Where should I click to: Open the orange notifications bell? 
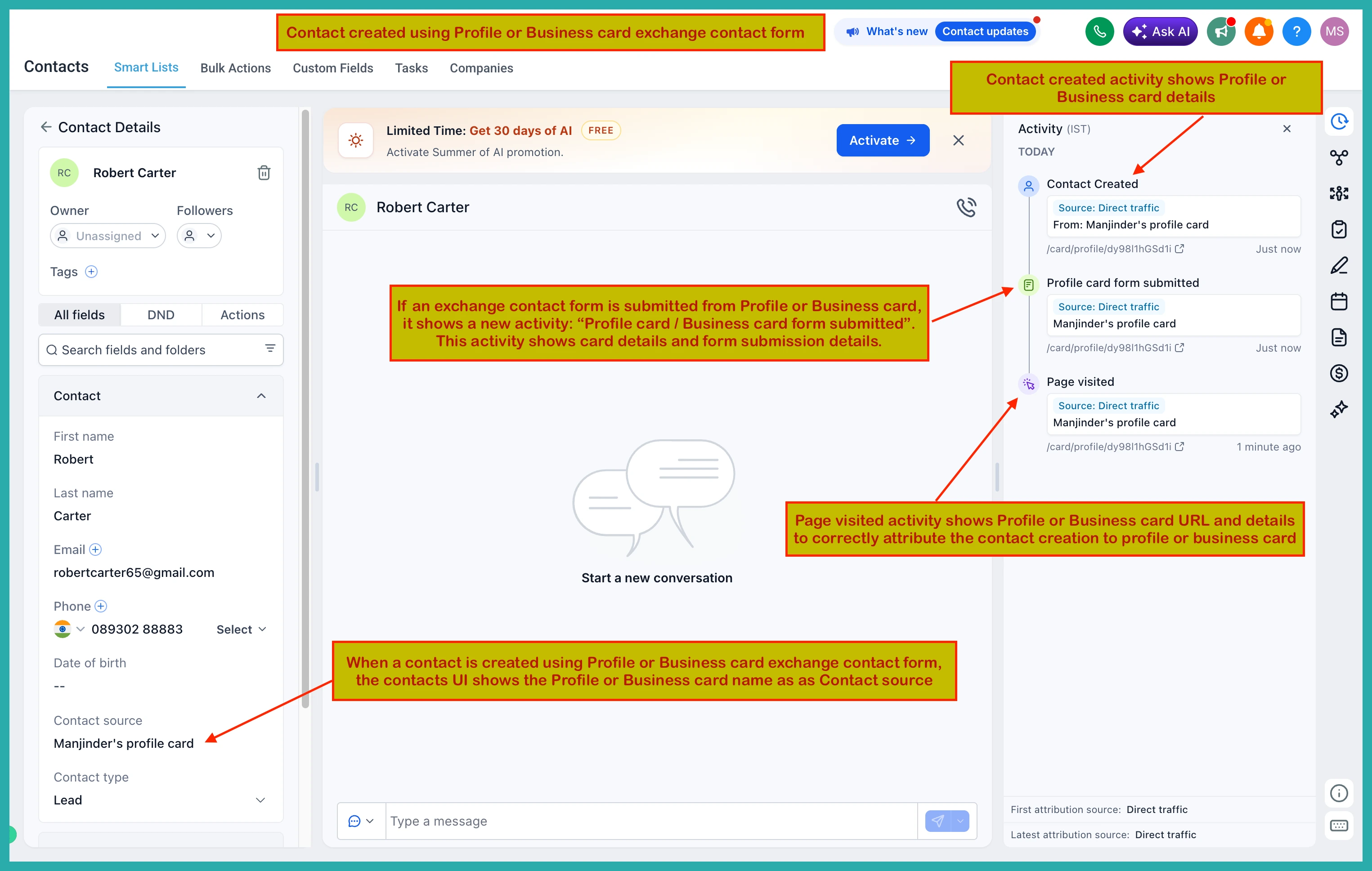pyautogui.click(x=1259, y=32)
